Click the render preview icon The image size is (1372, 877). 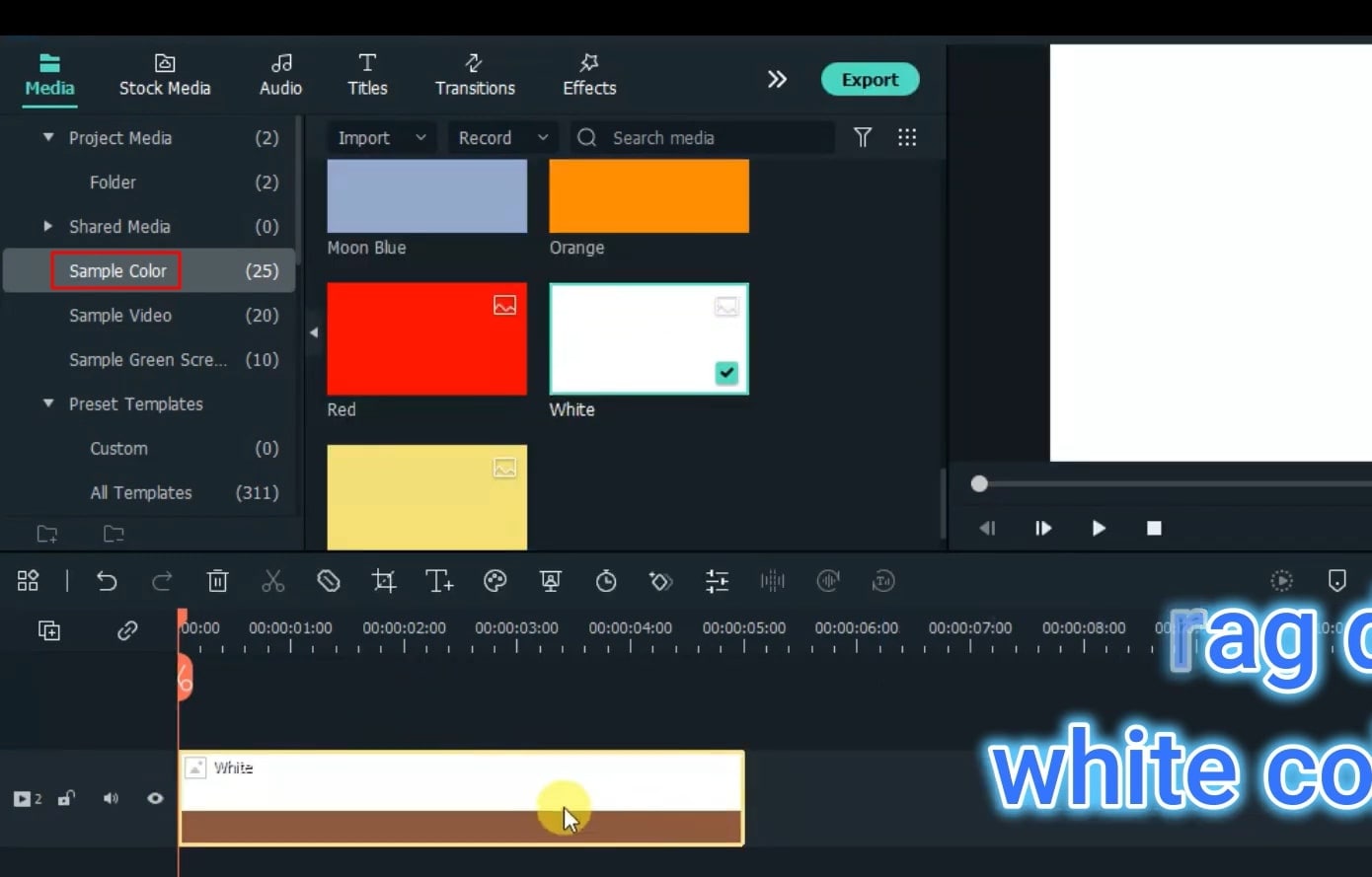click(1281, 581)
